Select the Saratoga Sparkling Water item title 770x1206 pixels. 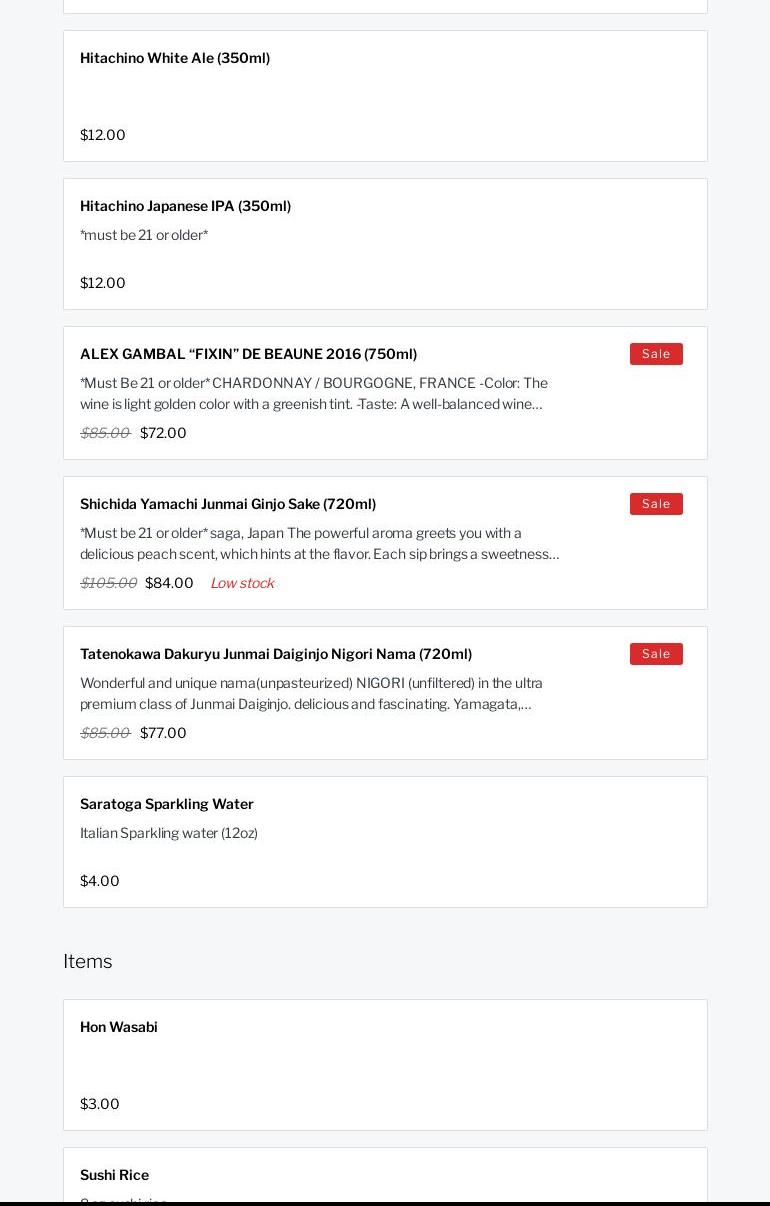pyautogui.click(x=167, y=804)
